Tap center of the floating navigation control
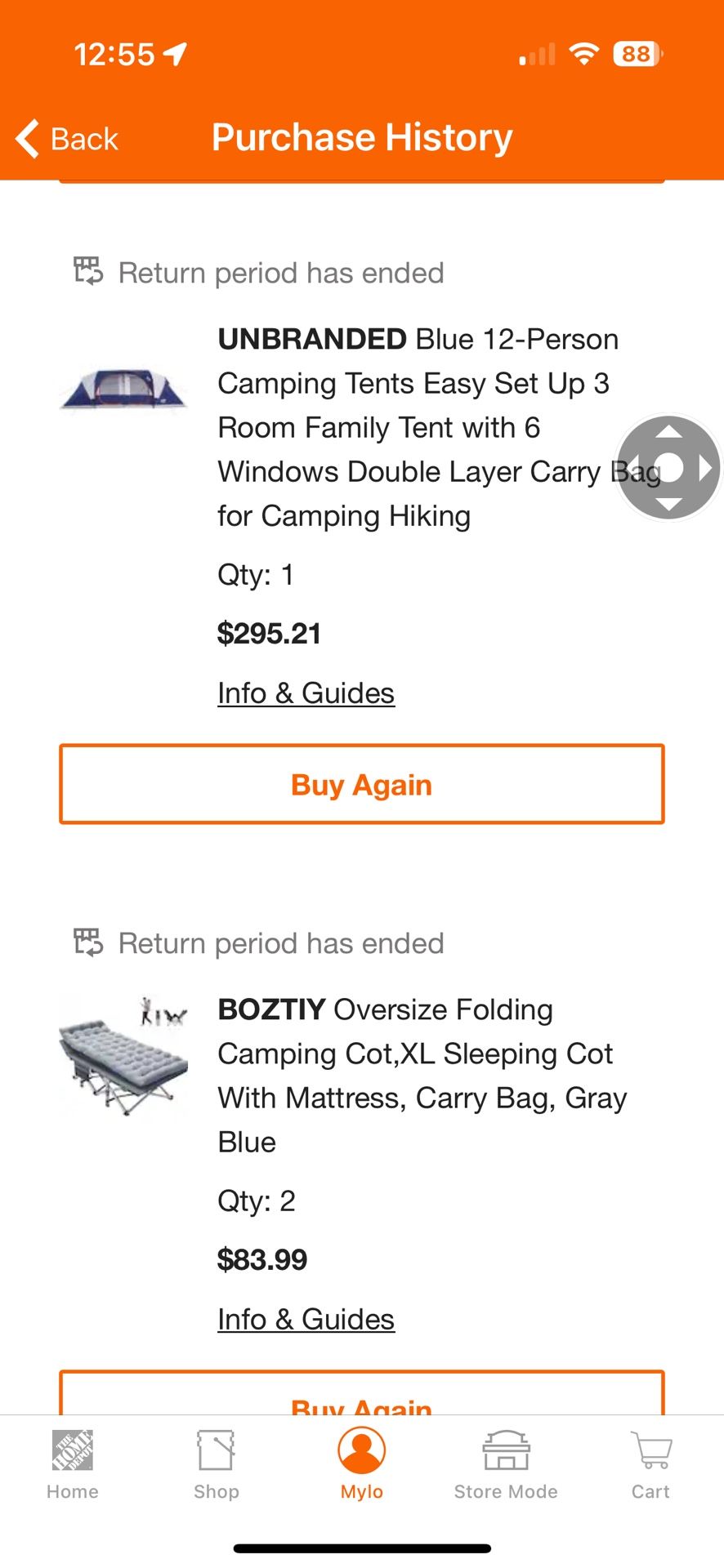The image size is (724, 1568). 668,468
